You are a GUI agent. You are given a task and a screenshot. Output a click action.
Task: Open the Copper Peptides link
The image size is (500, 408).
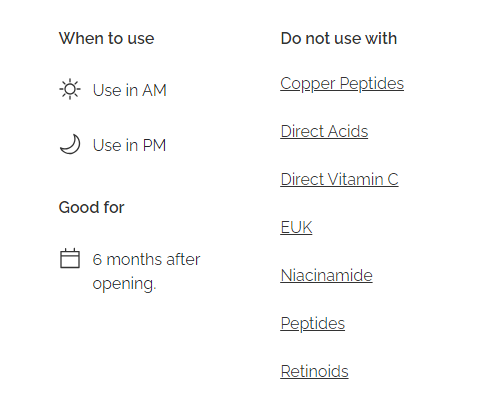[x=342, y=84]
